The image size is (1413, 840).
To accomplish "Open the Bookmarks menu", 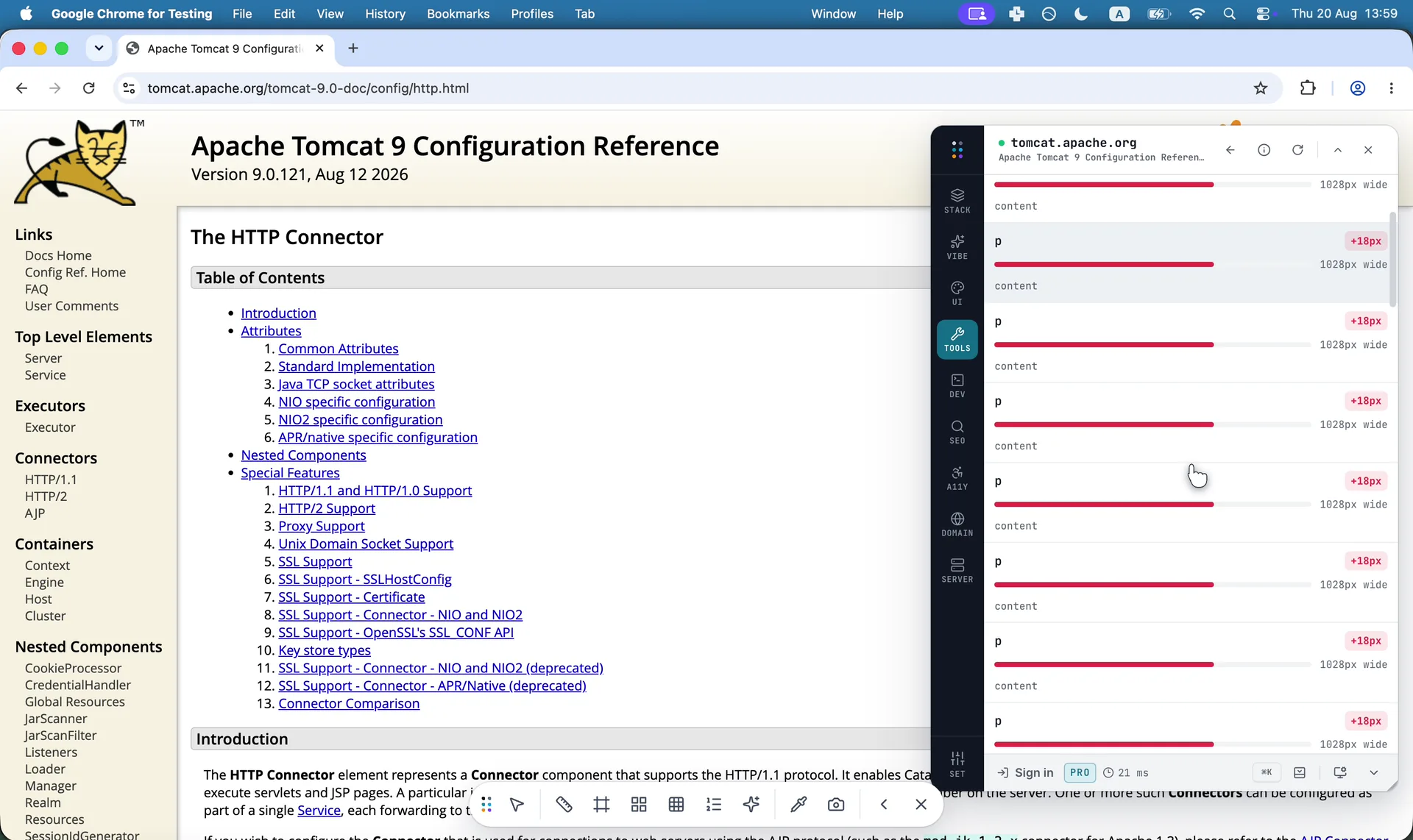I will point(458,14).
